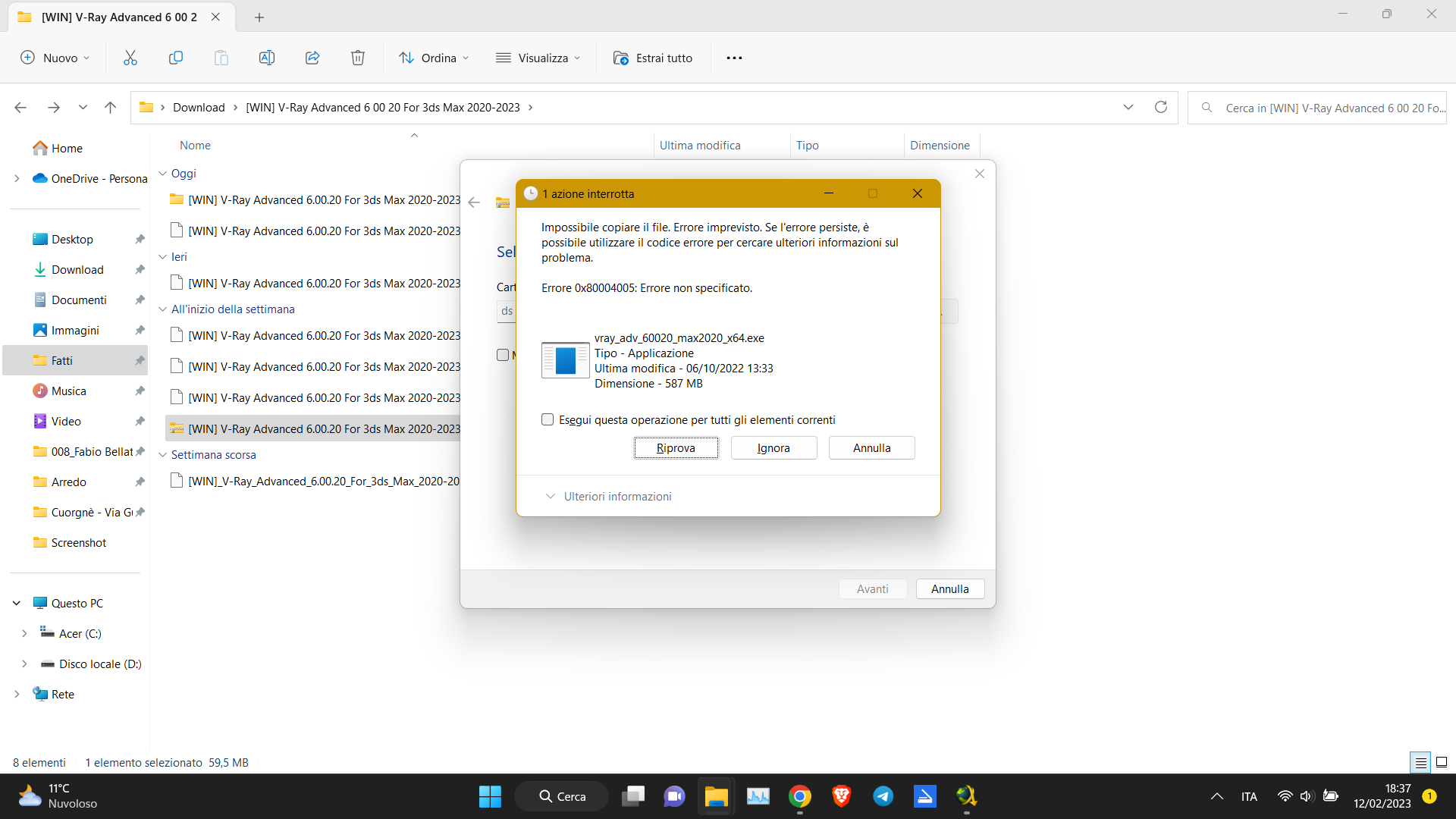Click the Rename icon in toolbar
Viewport: 1456px width, 819px height.
(x=267, y=58)
